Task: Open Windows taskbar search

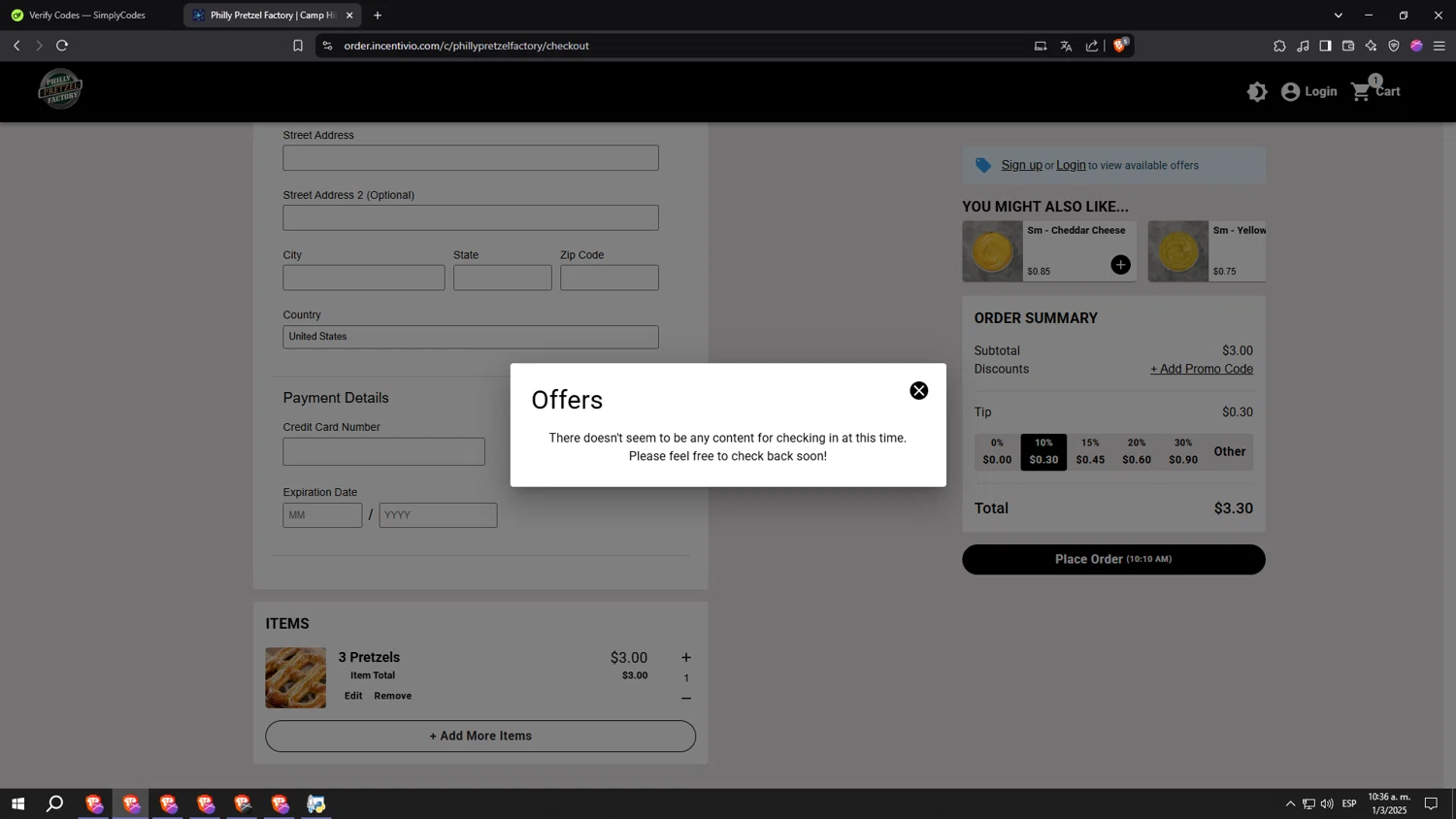Action: coord(55,803)
